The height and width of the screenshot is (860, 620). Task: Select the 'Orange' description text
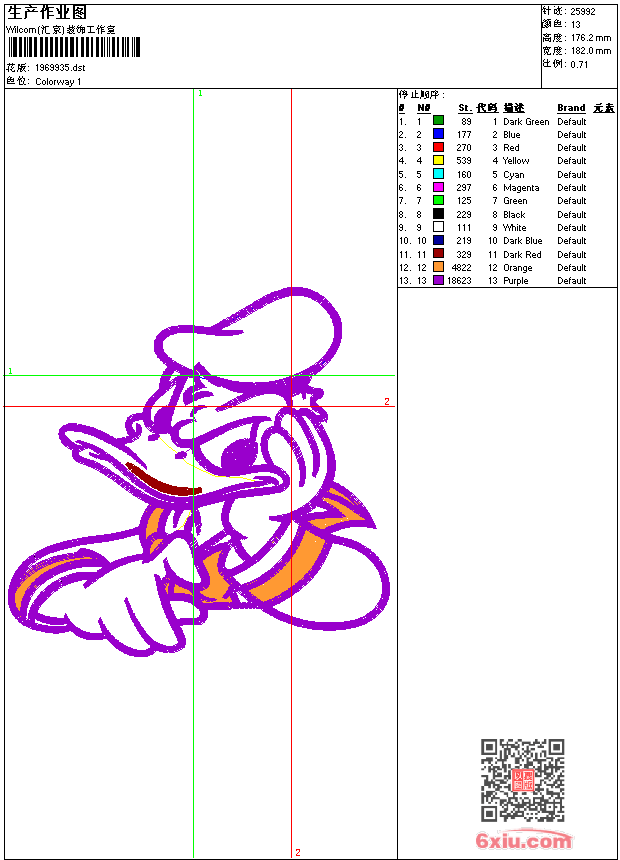pyautogui.click(x=517, y=268)
